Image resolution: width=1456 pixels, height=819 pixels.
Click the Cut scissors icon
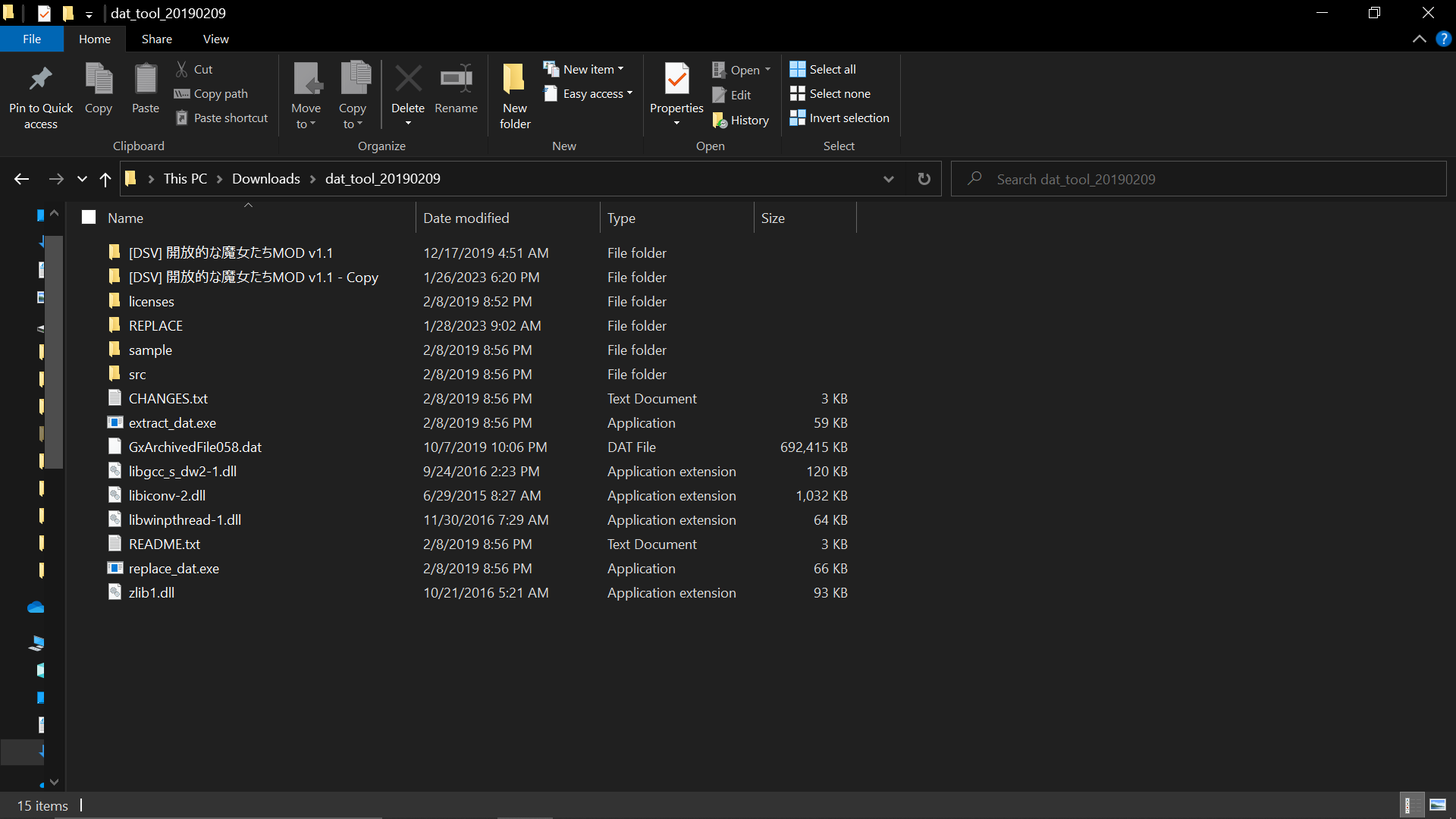point(182,69)
